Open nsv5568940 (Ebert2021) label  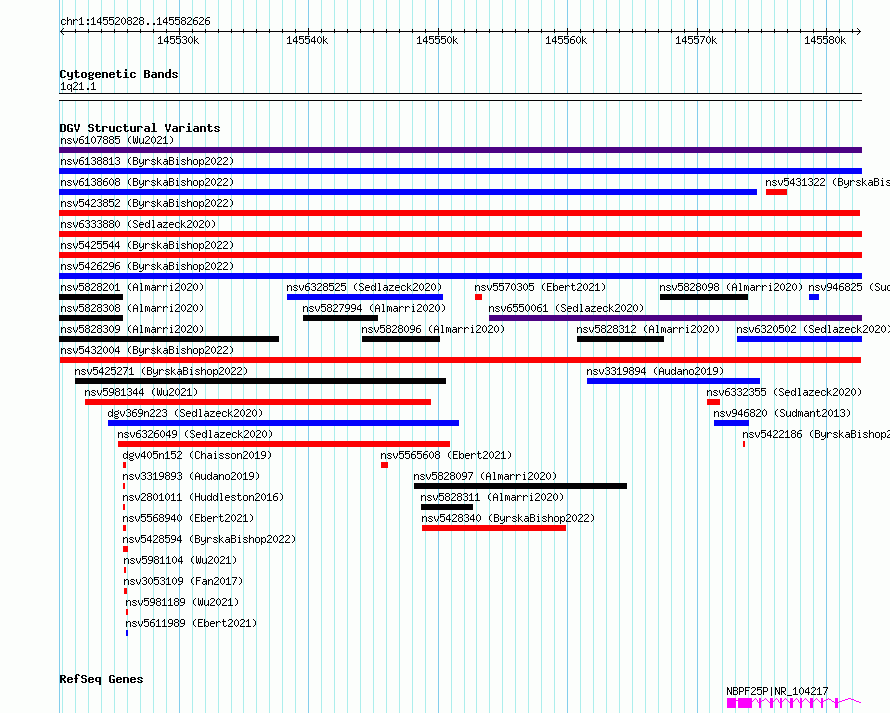click(188, 518)
